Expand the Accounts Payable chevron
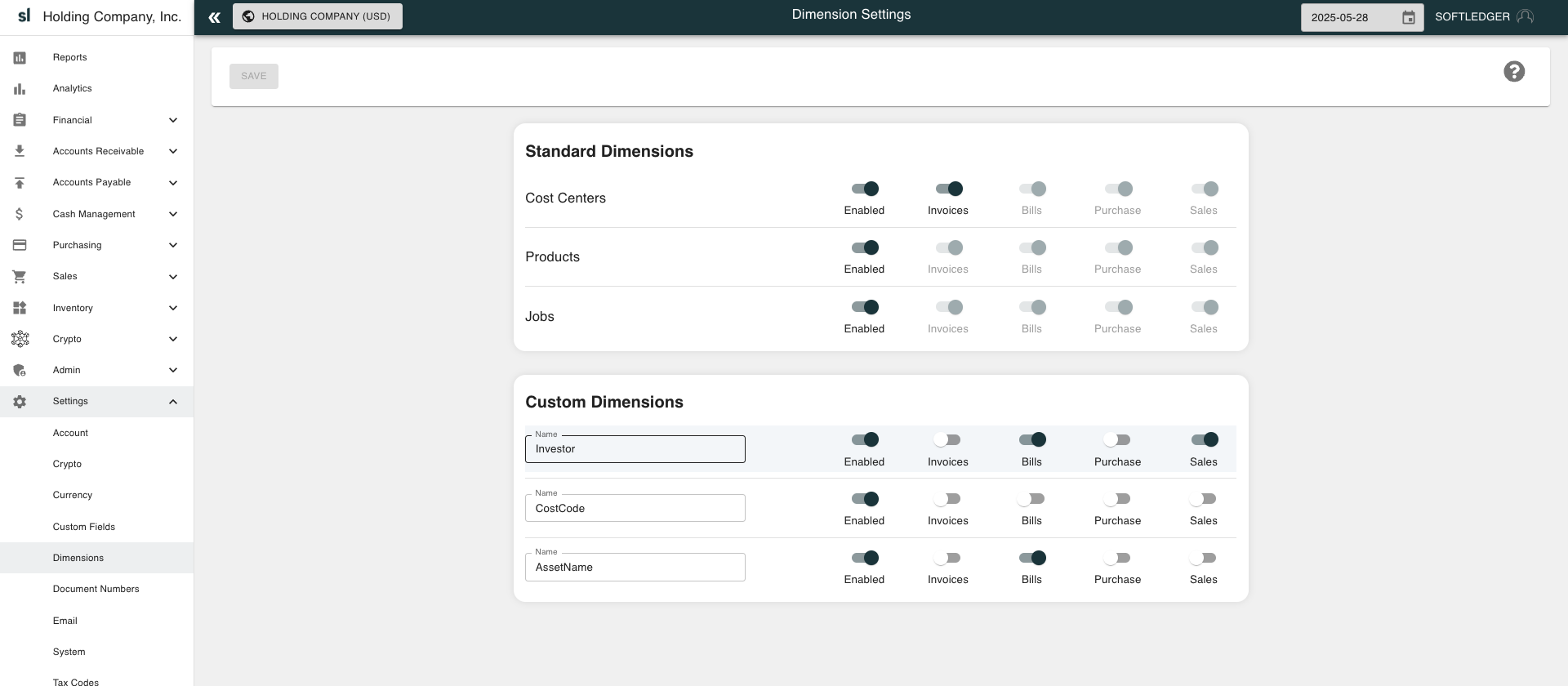This screenshot has height=686, width=1568. (x=173, y=183)
